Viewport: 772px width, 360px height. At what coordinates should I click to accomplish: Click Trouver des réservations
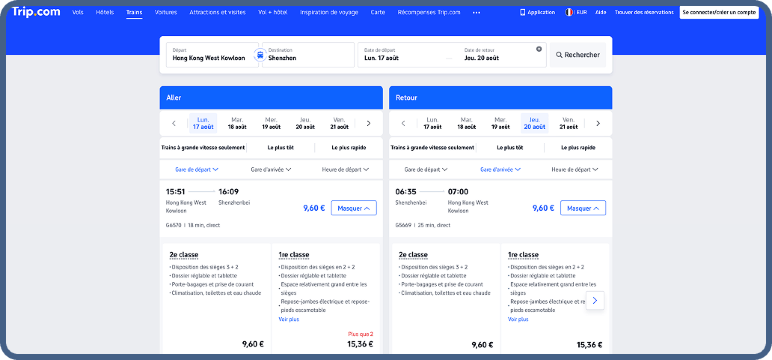coord(644,12)
